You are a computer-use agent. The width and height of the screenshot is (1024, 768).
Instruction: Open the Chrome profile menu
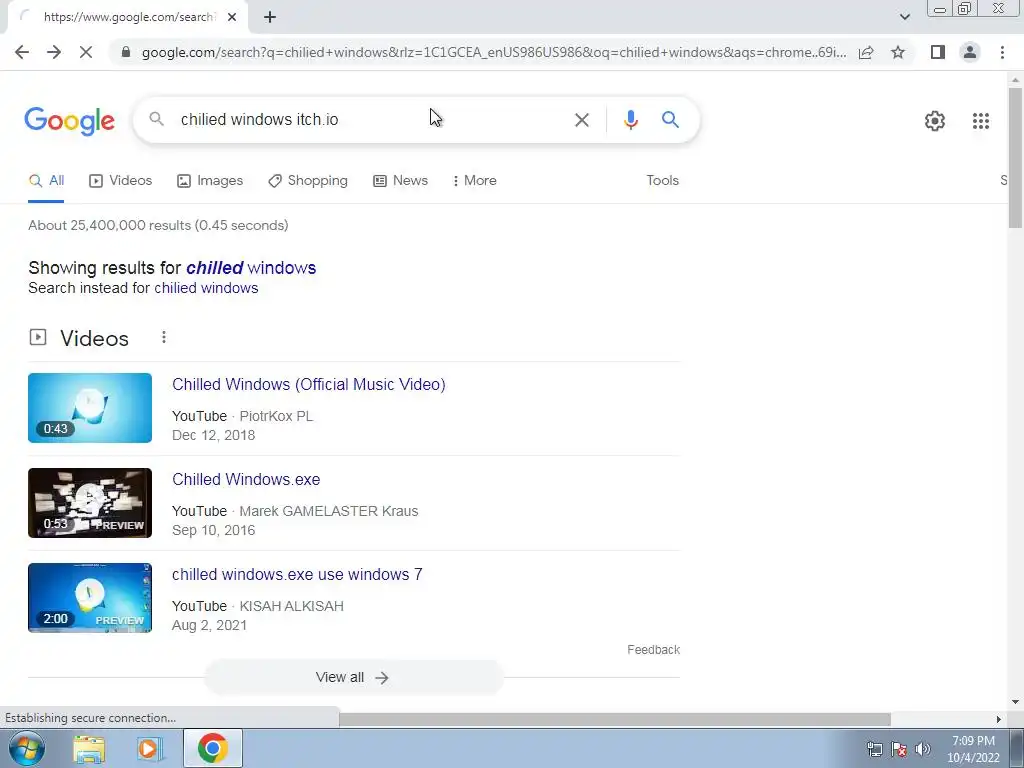[970, 52]
